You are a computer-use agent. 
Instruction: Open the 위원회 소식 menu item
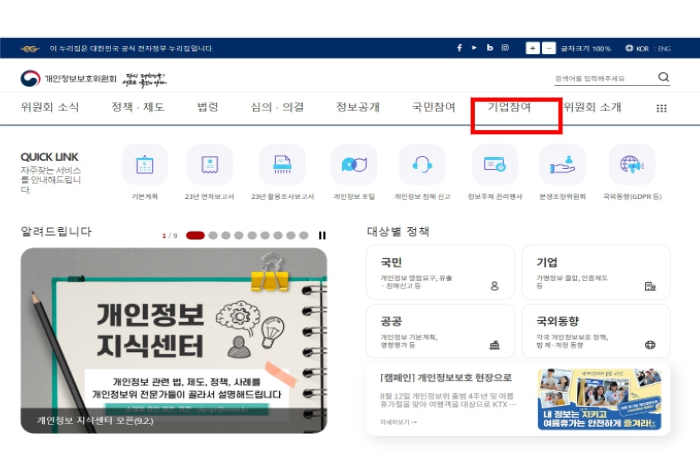pos(50,107)
